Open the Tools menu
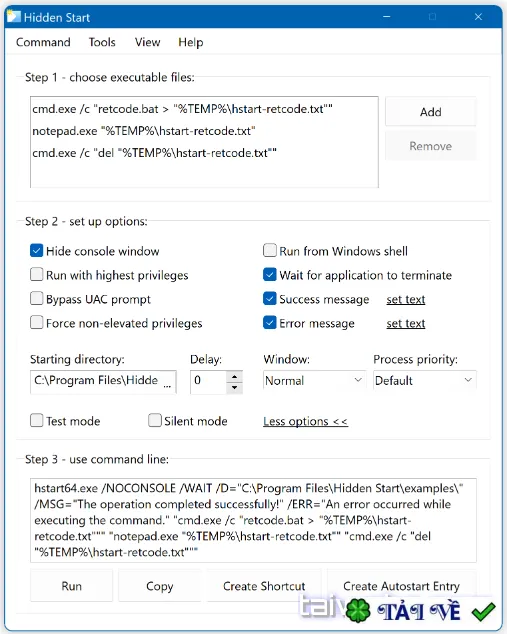This screenshot has height=634, width=507. pos(102,42)
